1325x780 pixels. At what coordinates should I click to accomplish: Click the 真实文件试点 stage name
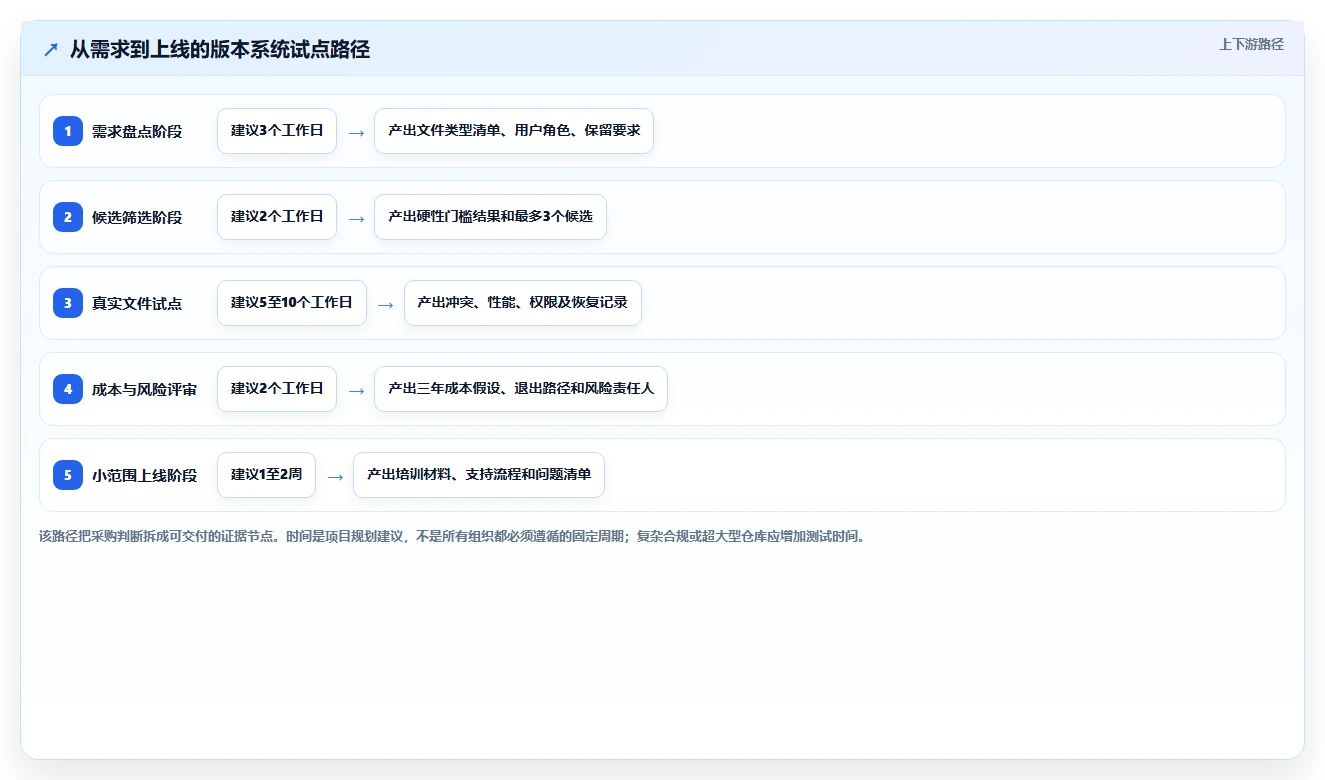[137, 303]
